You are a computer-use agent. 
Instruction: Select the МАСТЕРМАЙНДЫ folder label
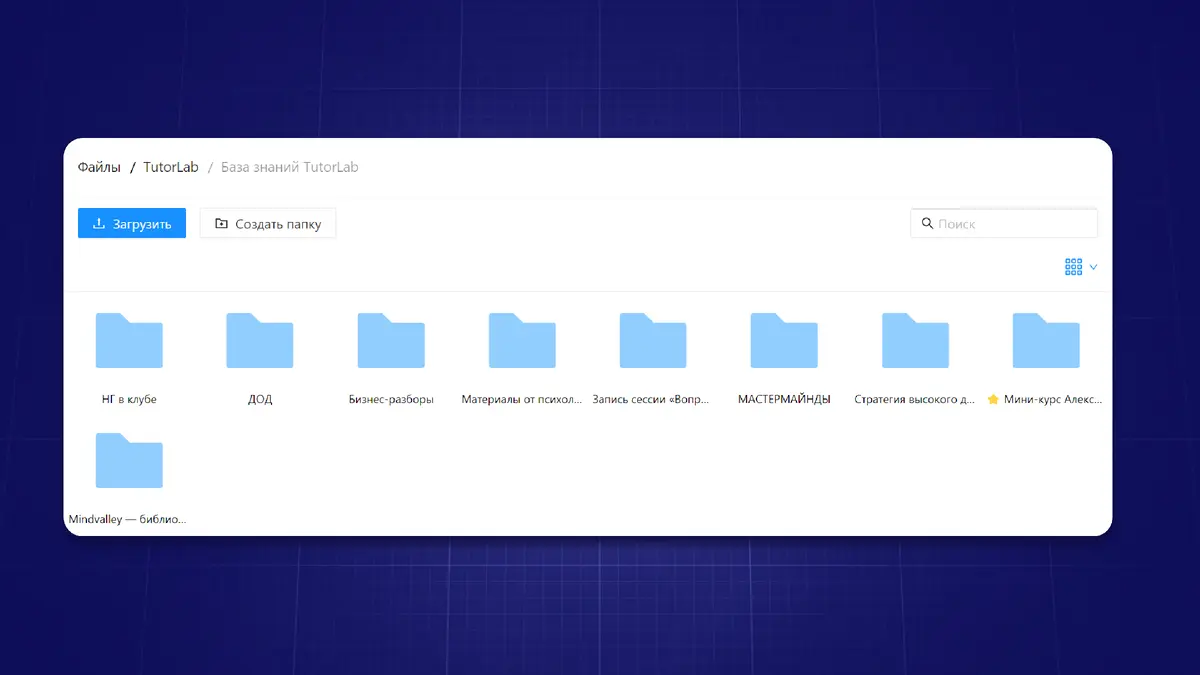tap(784, 400)
